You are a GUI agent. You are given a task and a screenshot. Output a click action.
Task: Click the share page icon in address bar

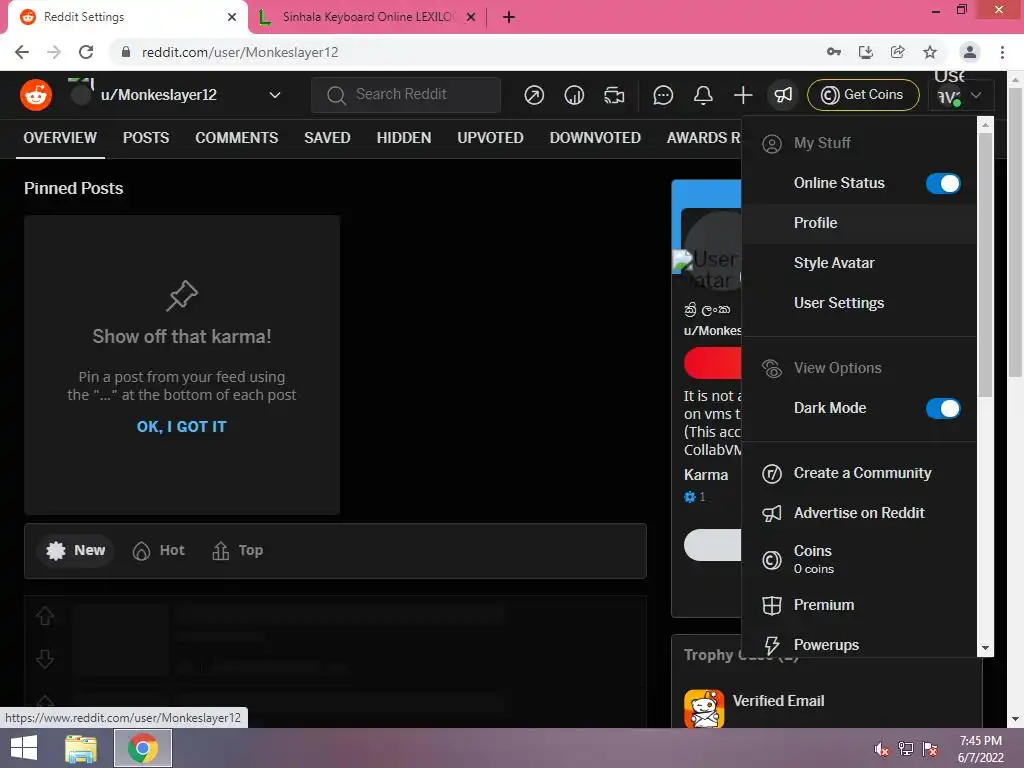click(898, 52)
